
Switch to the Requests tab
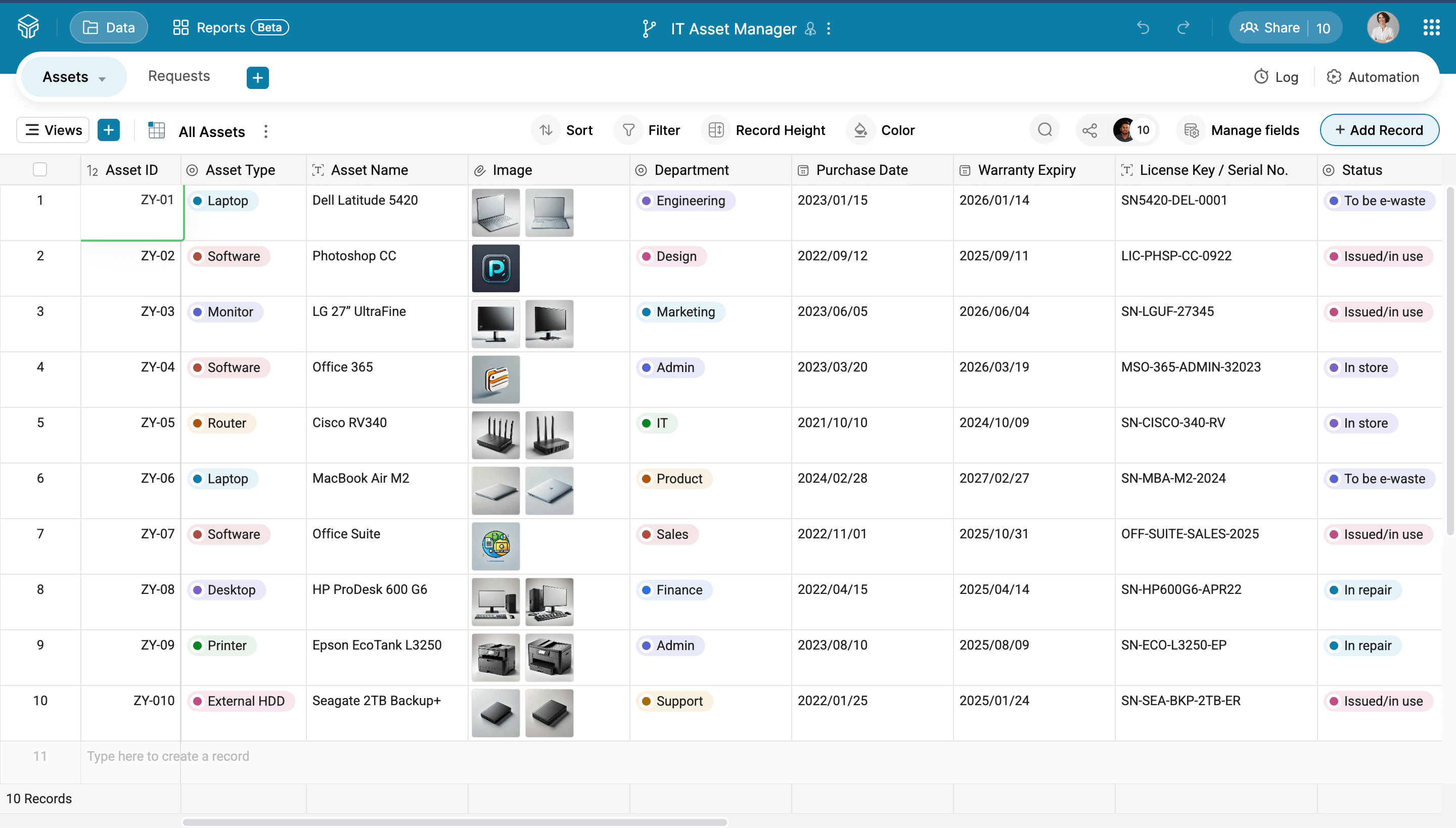(178, 76)
